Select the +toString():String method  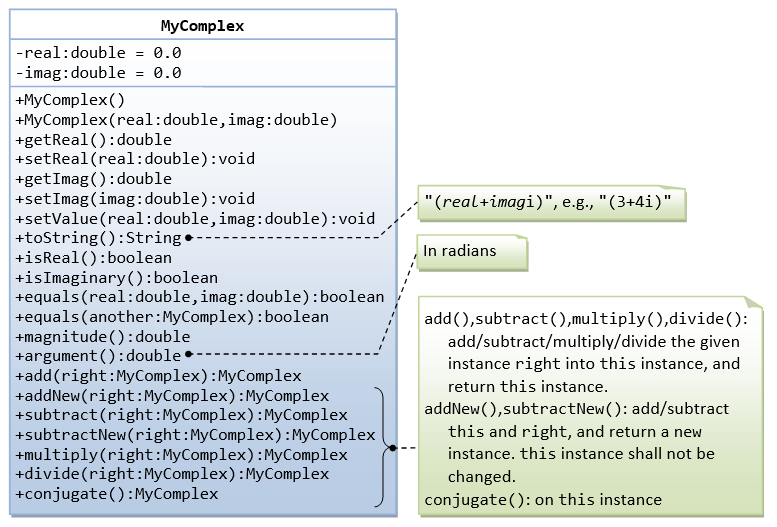click(x=99, y=238)
